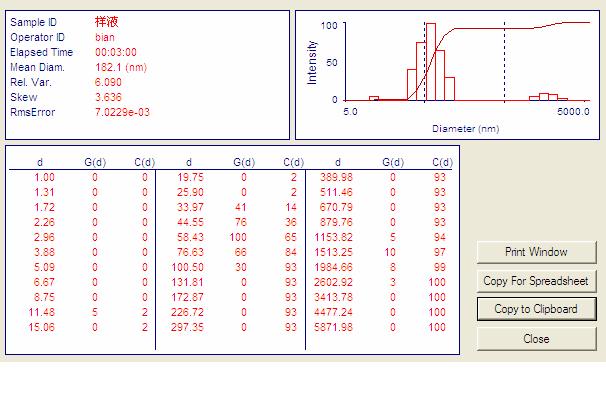
Task: Select diameter cell 4477.24
Action: click(334, 312)
